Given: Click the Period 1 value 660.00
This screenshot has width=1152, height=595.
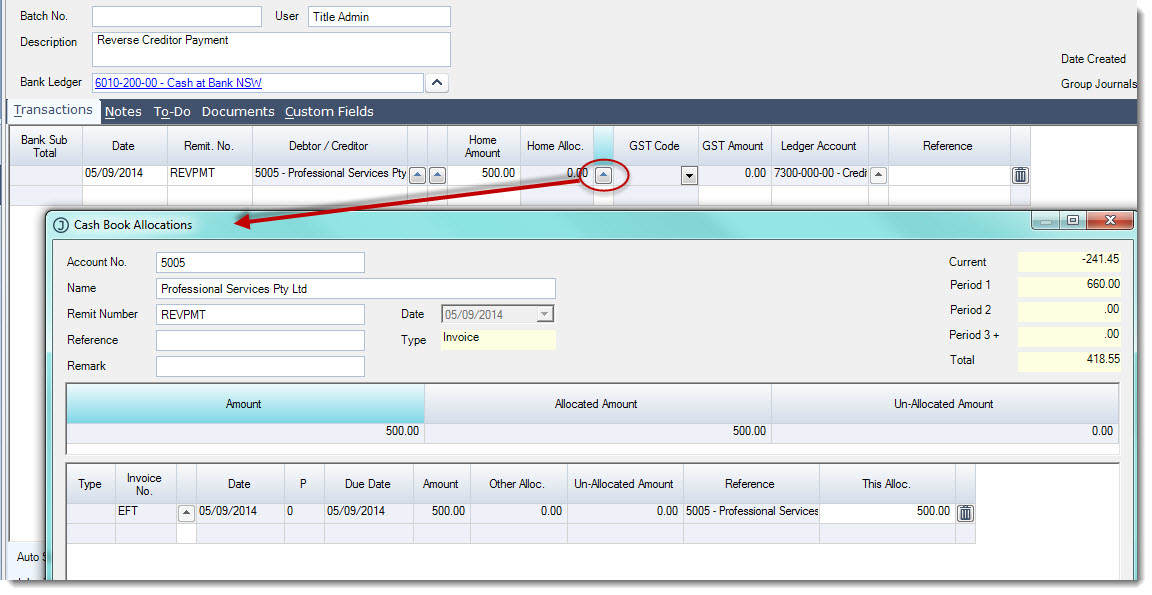Looking at the screenshot, I should (x=1069, y=285).
